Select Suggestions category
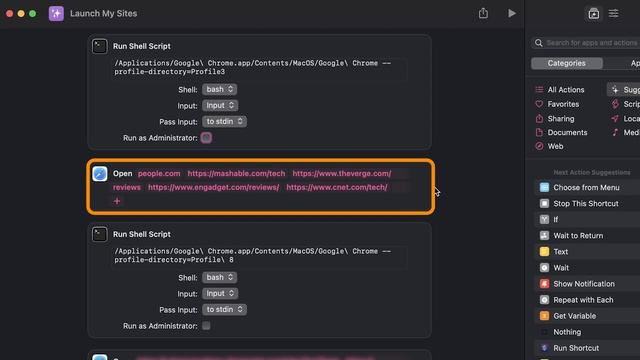The image size is (640, 360). (x=624, y=90)
